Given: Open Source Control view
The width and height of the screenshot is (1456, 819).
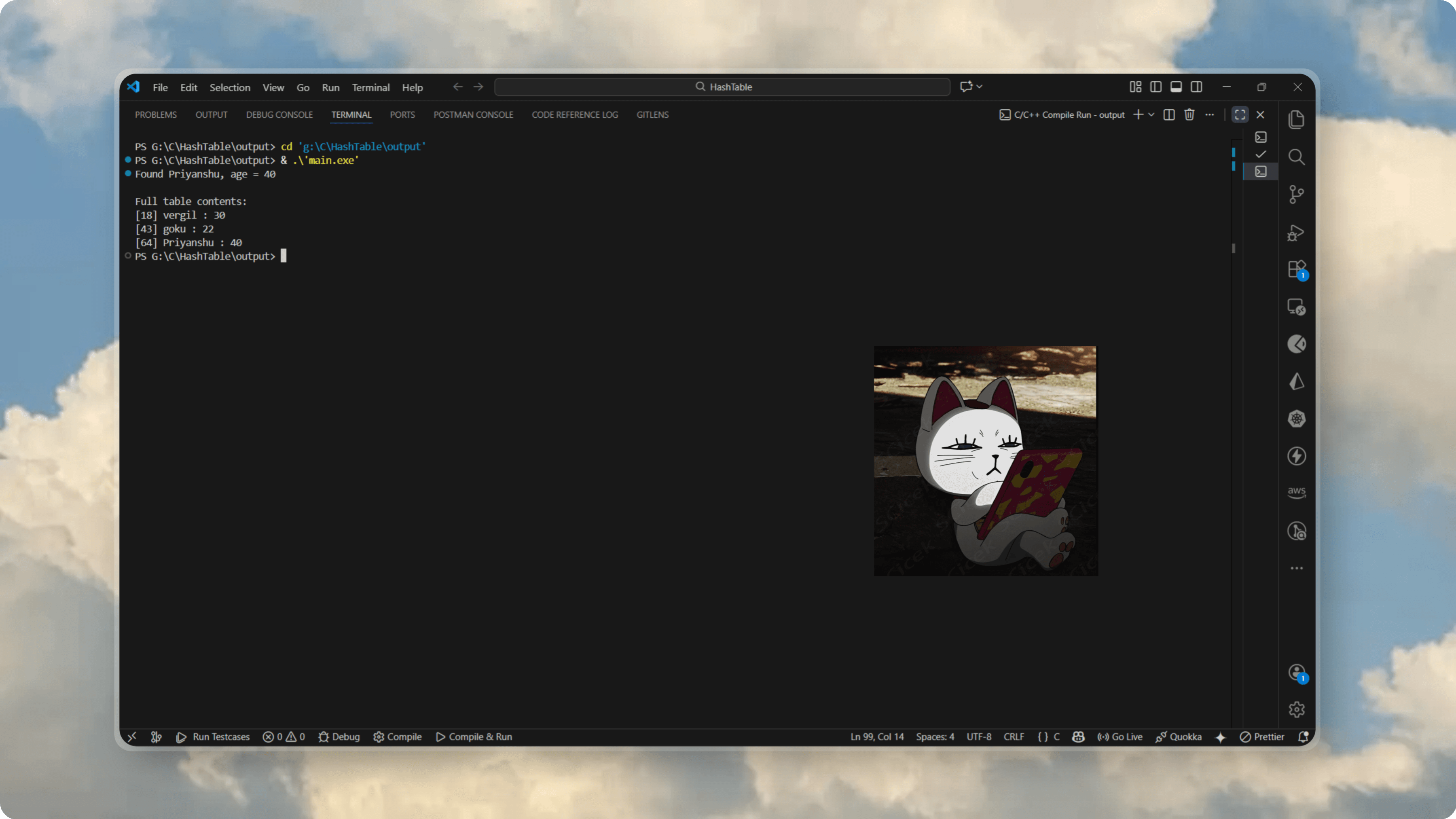Looking at the screenshot, I should point(1296,195).
